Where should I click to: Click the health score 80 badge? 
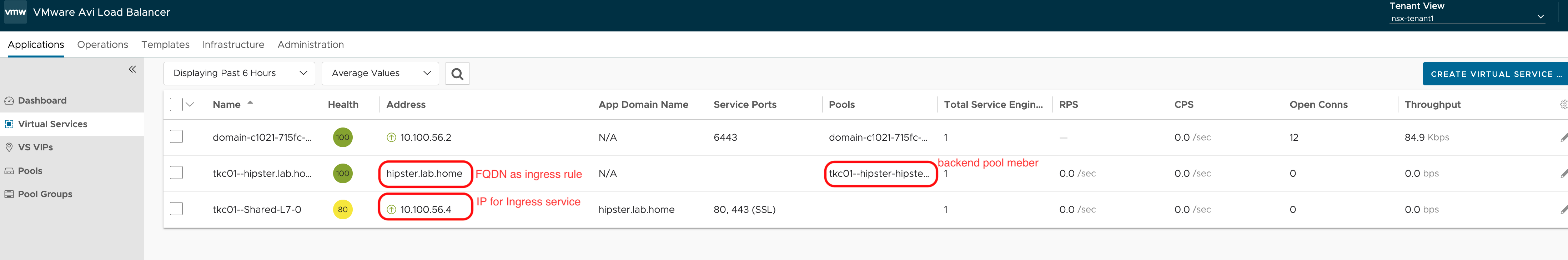pos(343,209)
